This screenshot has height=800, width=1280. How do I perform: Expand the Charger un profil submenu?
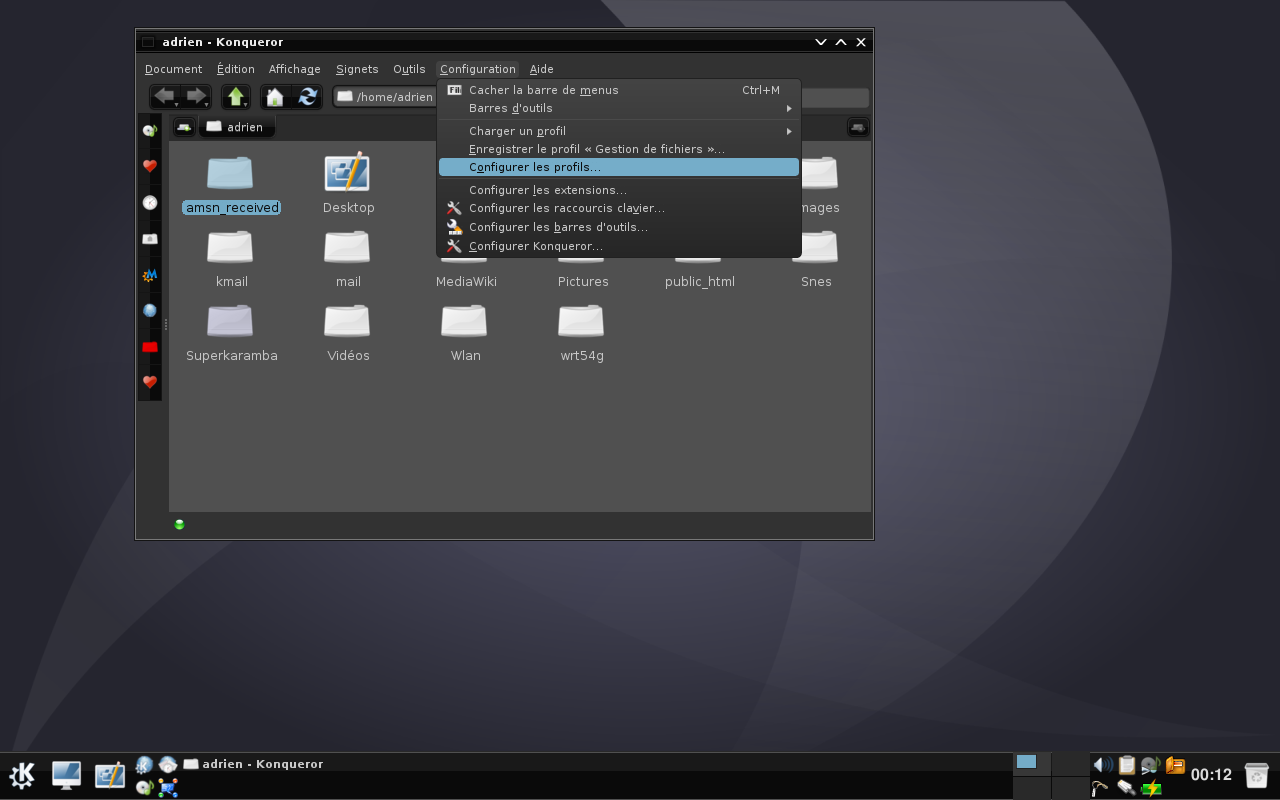[619, 131]
